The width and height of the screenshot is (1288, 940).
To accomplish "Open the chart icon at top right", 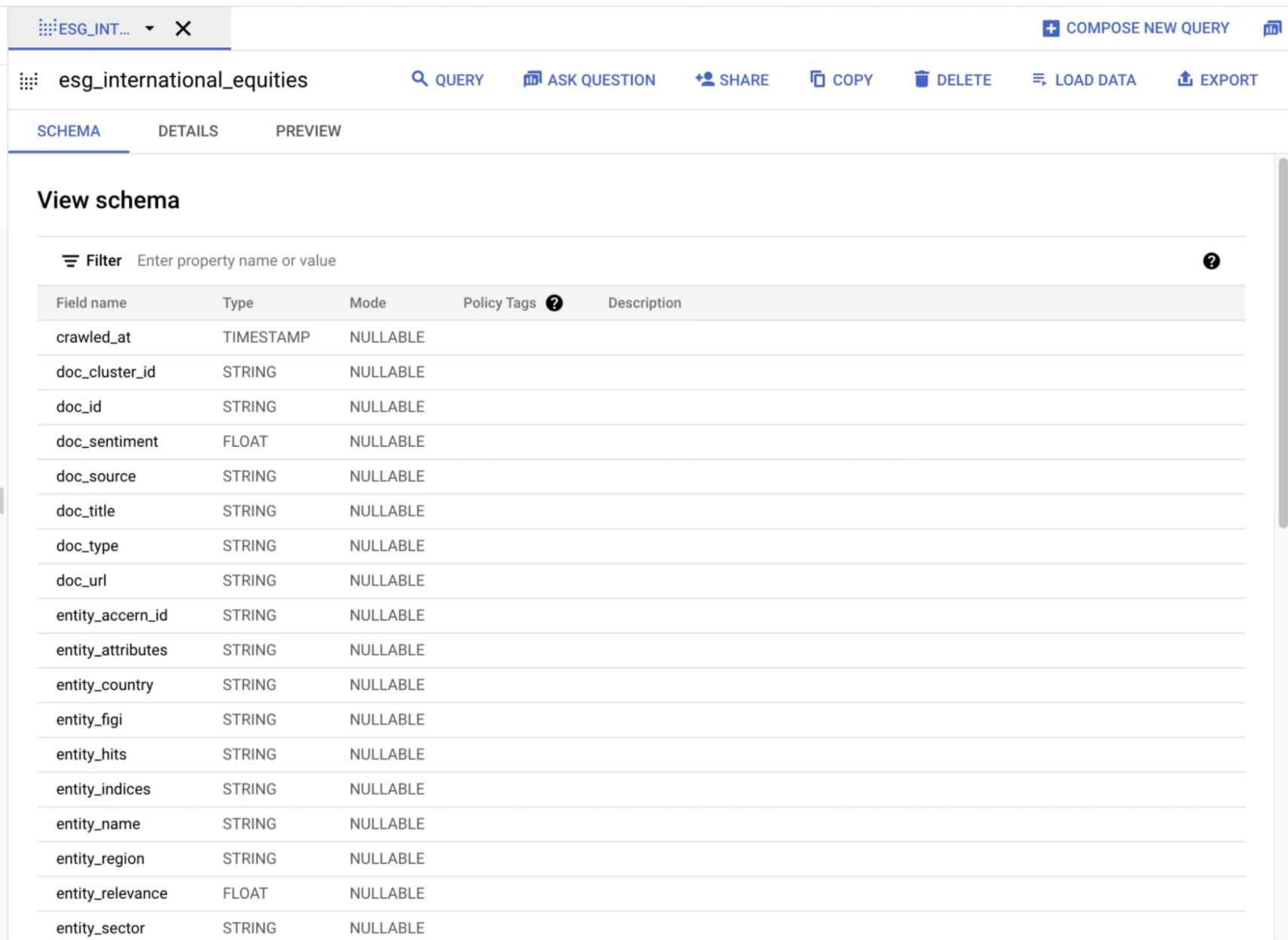I will coord(1271,29).
